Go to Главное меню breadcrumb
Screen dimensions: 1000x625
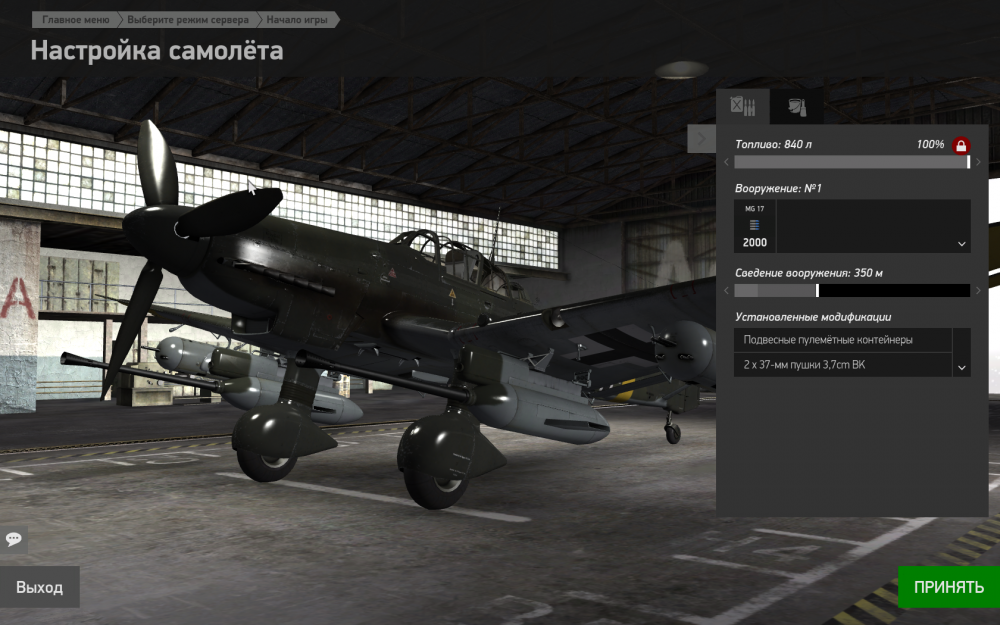point(76,19)
